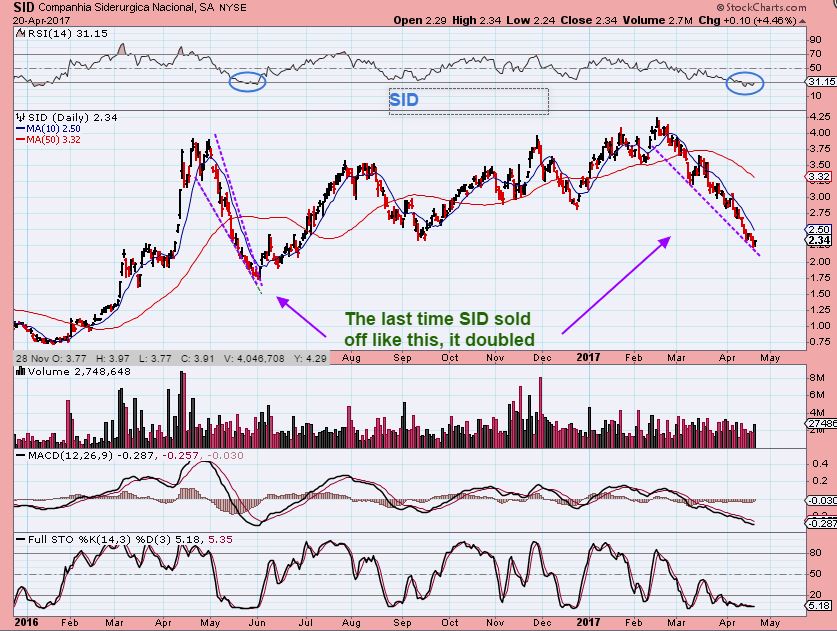Click the bold 2017 label under the price panel
837x631 pixels.
(x=588, y=357)
